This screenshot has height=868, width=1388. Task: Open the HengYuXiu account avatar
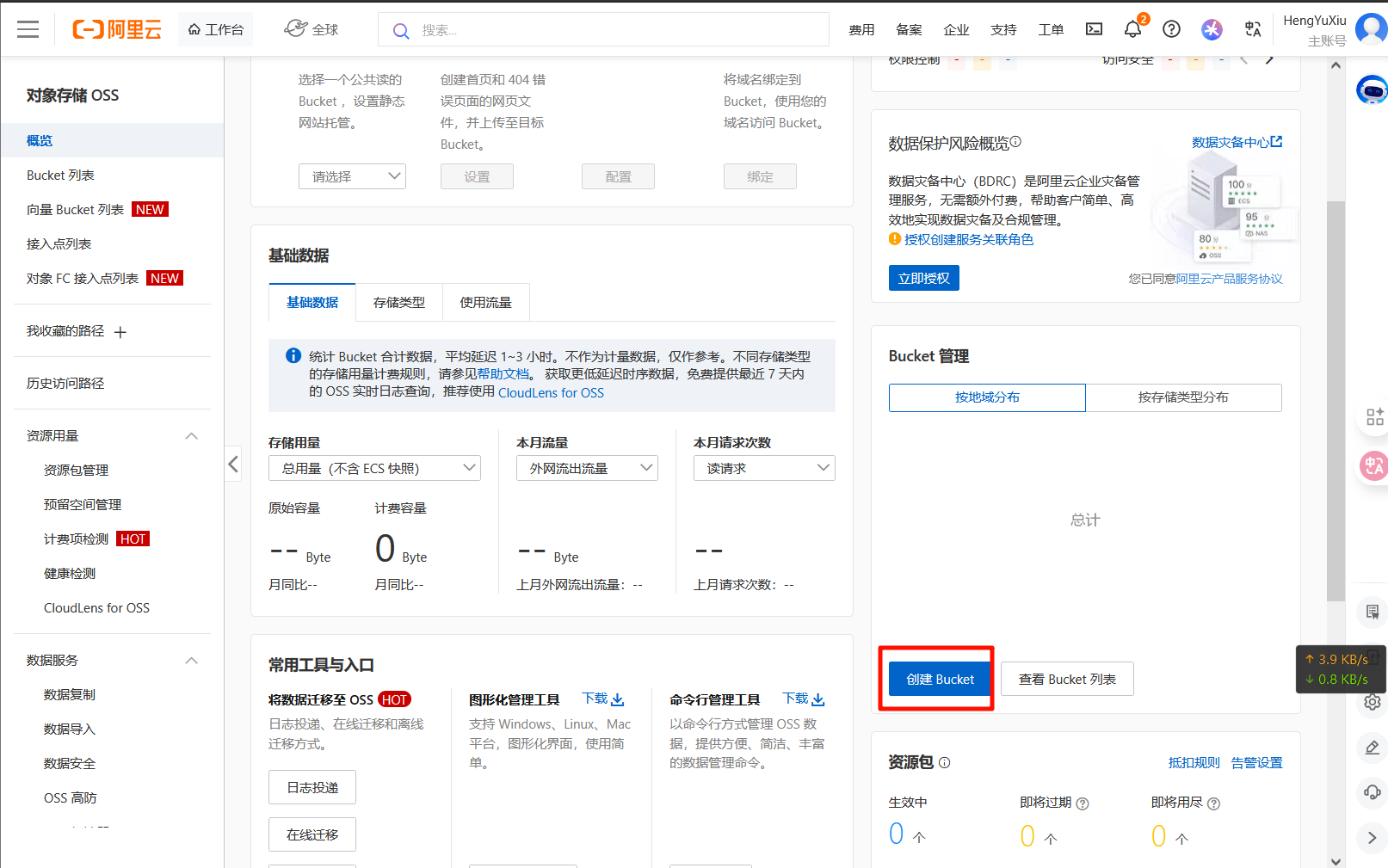point(1371,28)
